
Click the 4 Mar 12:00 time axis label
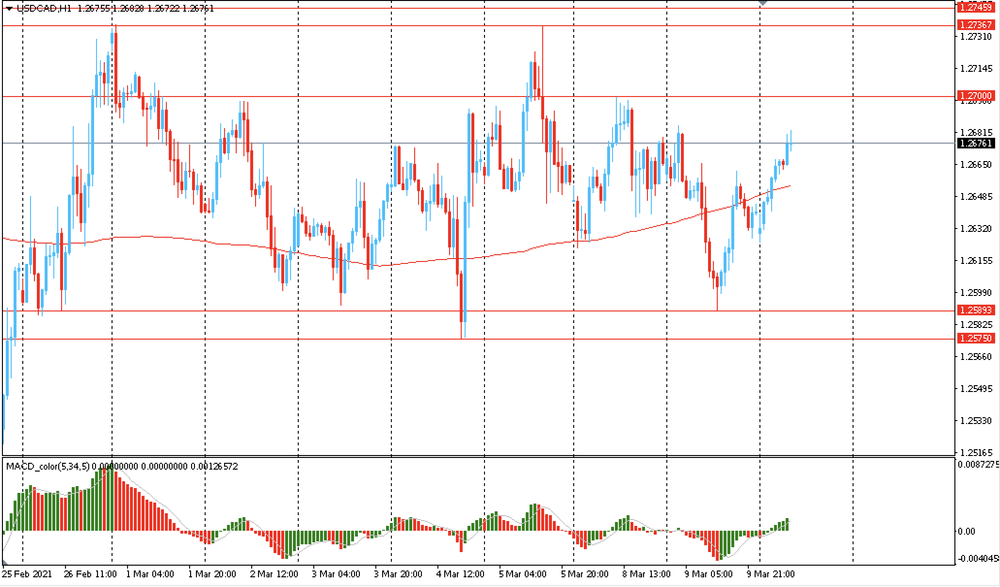click(x=458, y=575)
